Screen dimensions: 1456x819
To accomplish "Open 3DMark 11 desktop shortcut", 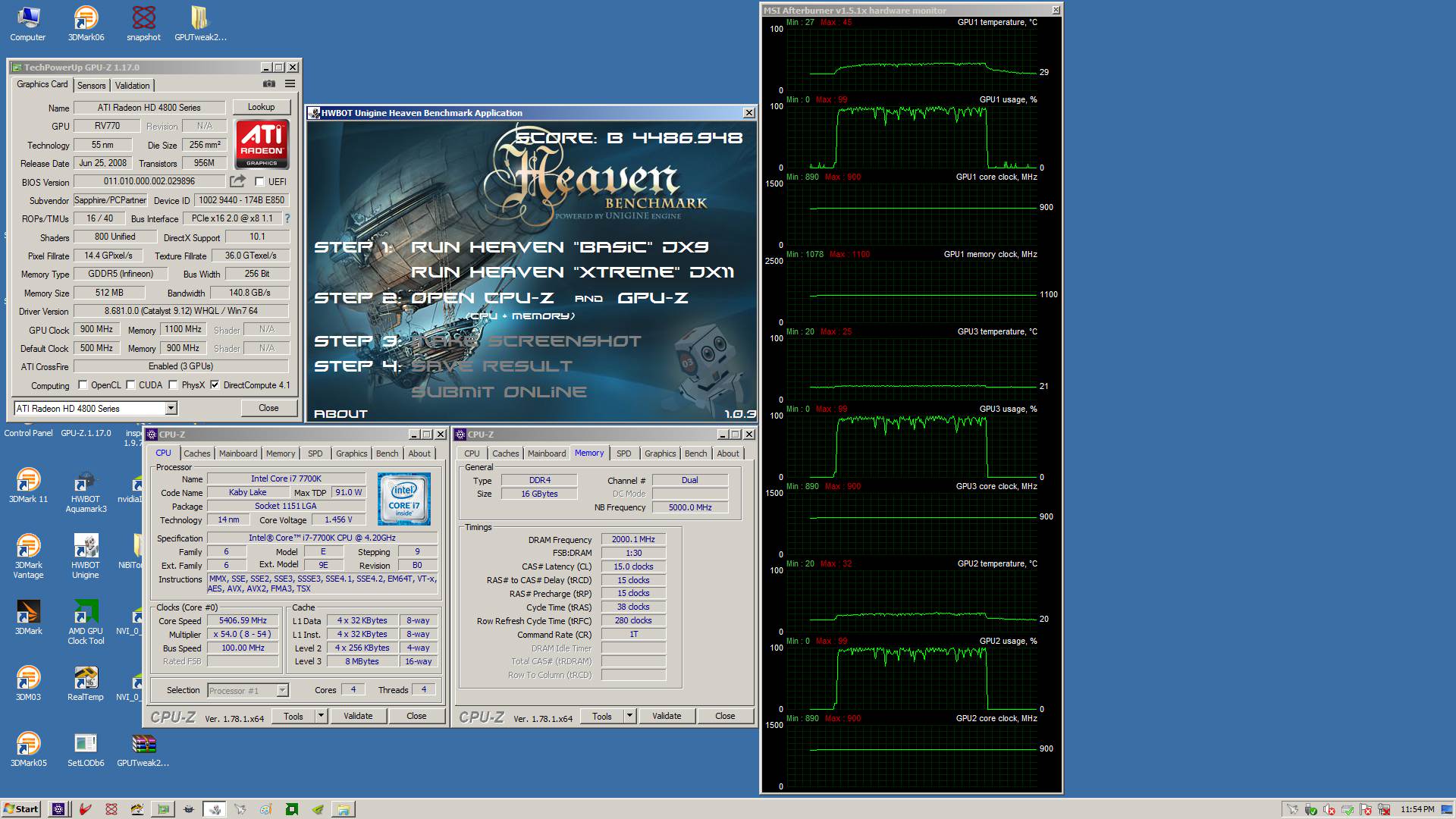I will click(x=28, y=485).
